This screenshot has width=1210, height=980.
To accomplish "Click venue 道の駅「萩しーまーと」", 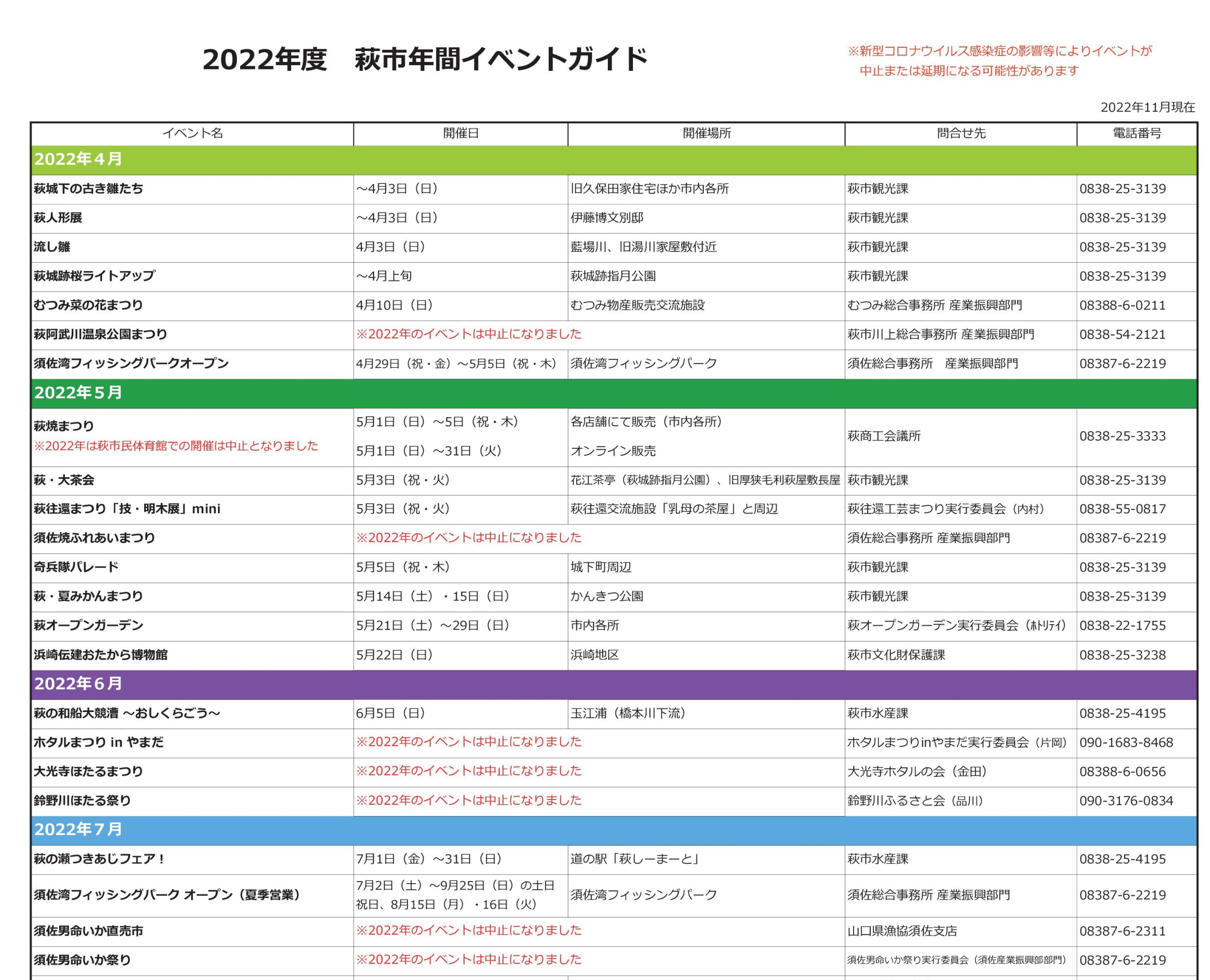I will [636, 859].
